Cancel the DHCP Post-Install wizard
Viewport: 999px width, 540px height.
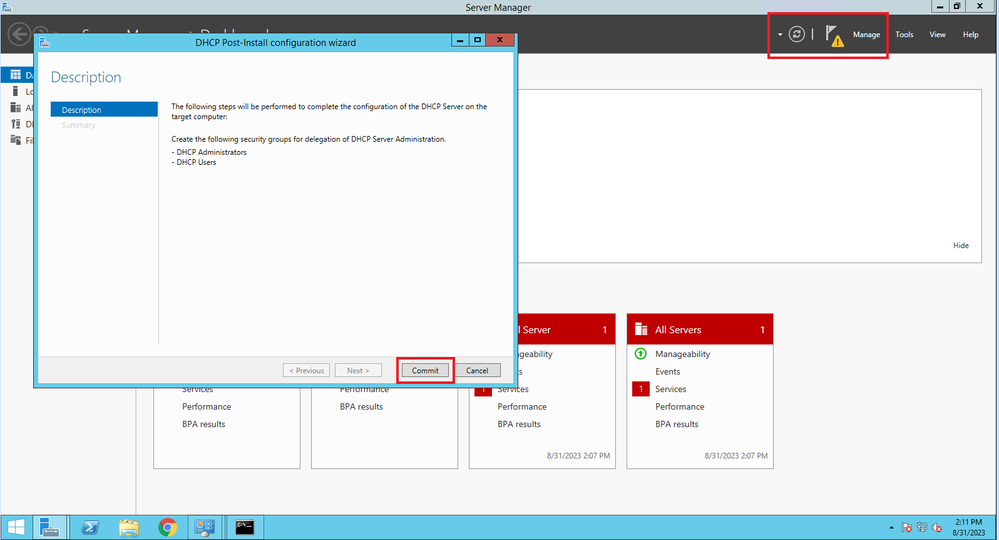click(x=477, y=370)
